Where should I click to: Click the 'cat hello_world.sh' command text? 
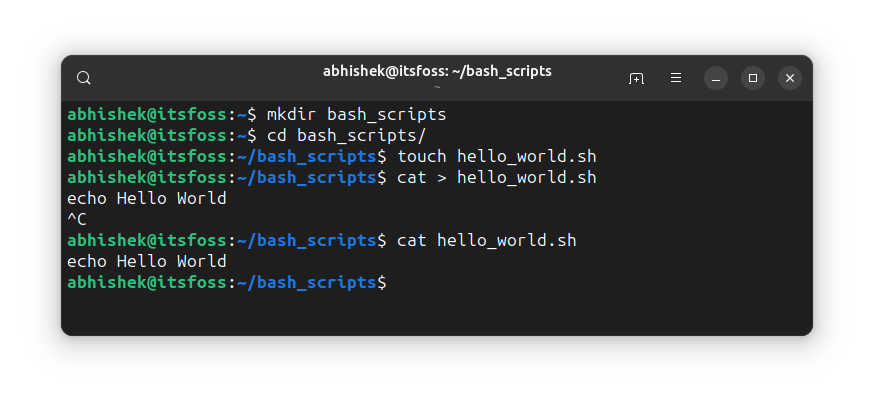[x=486, y=241]
